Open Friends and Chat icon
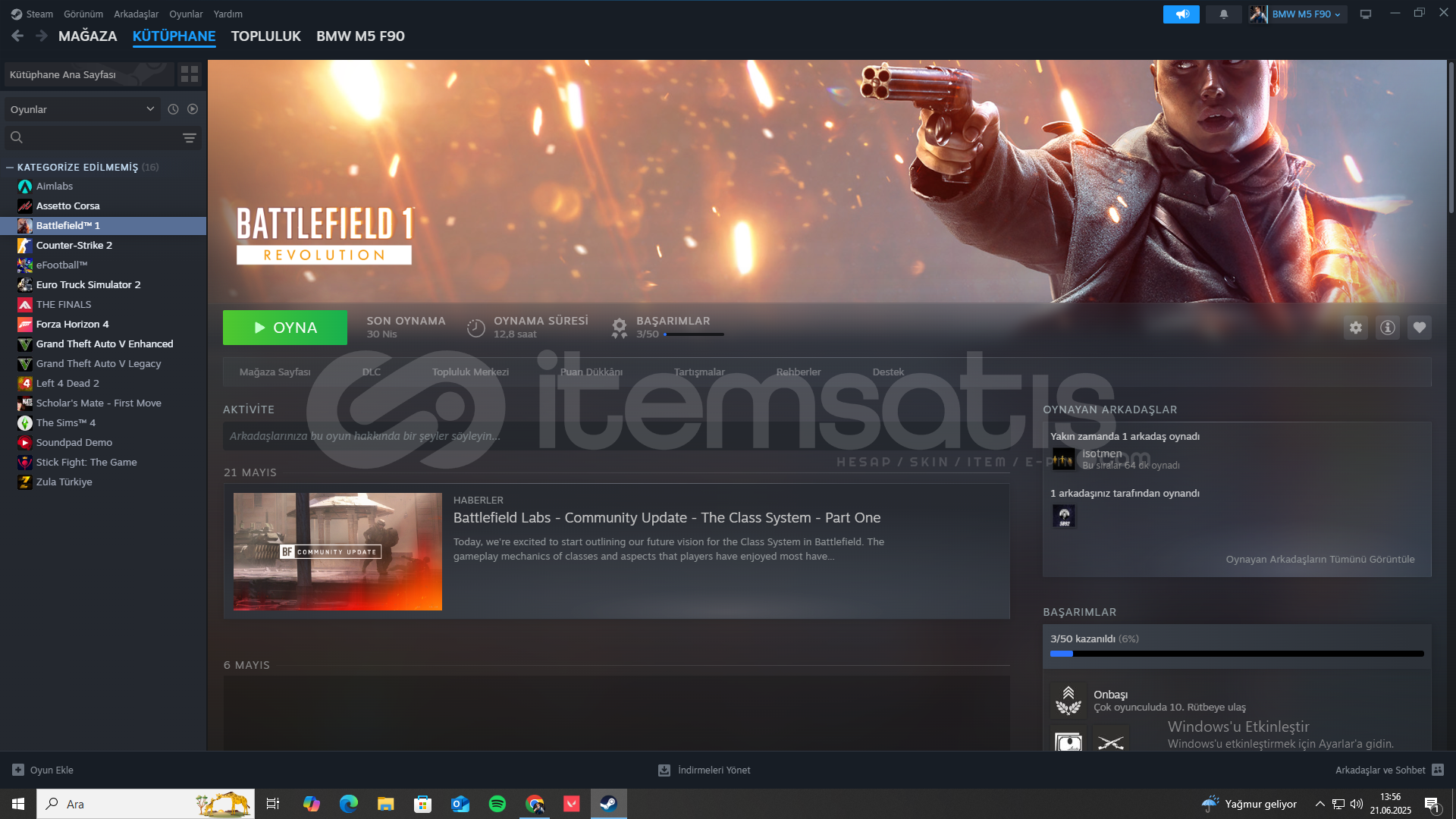This screenshot has width=1456, height=819. pos(1438,770)
